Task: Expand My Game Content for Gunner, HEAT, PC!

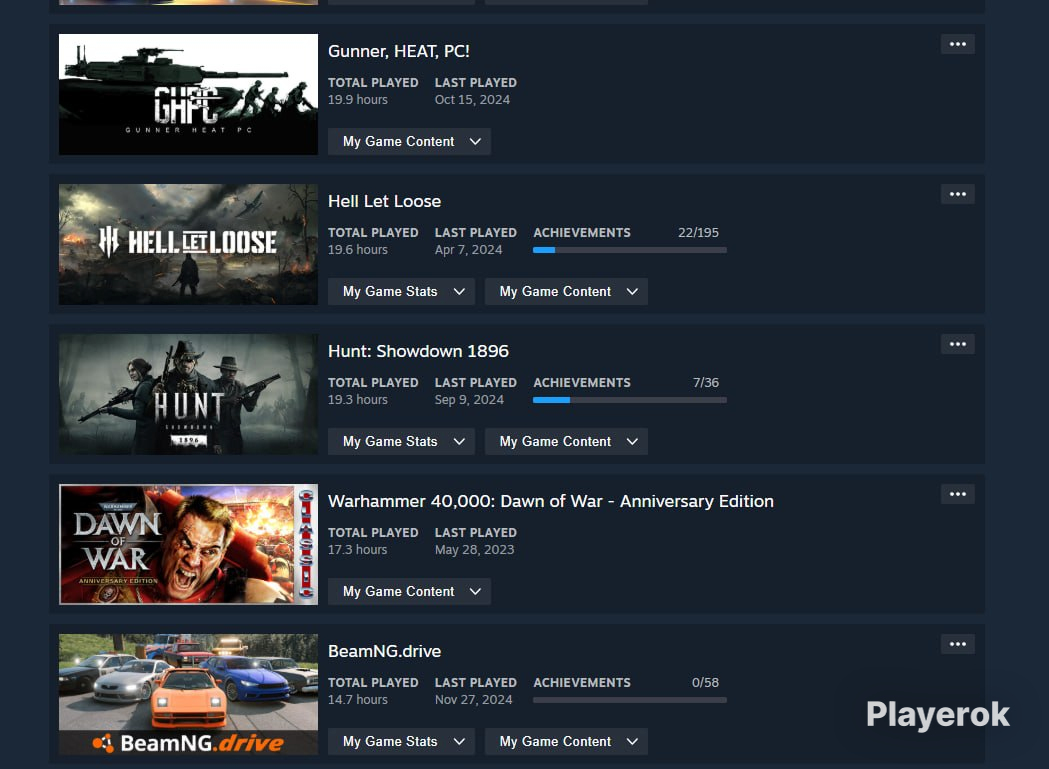Action: tap(409, 141)
